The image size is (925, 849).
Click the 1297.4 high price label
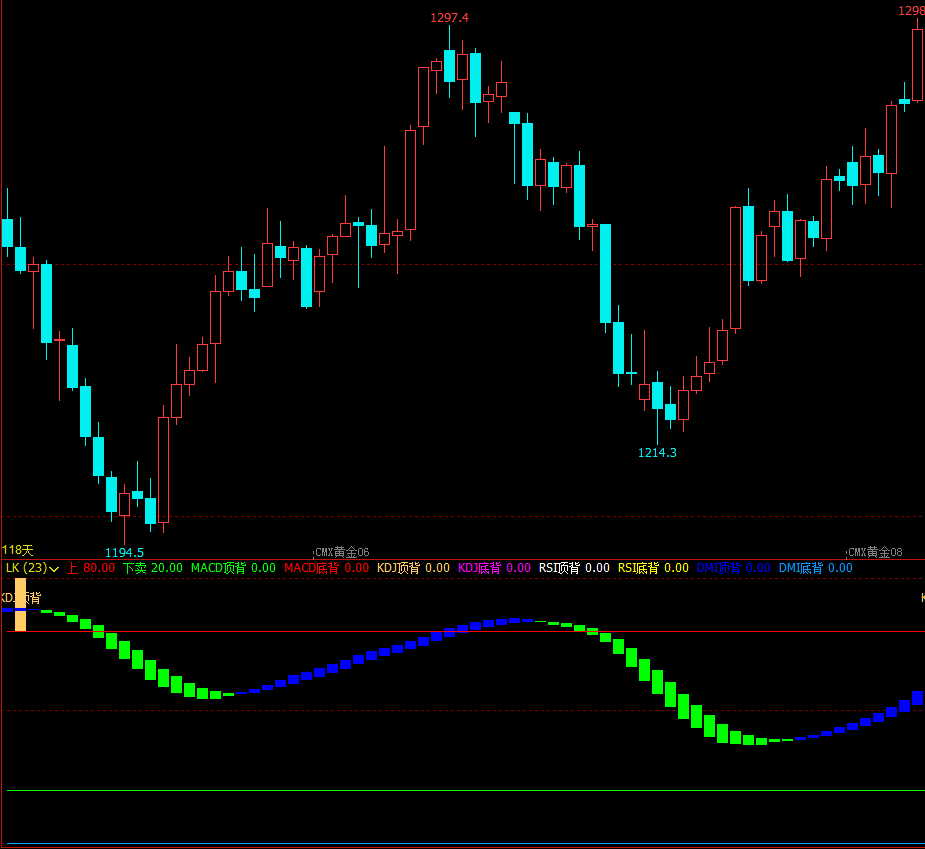tap(450, 18)
